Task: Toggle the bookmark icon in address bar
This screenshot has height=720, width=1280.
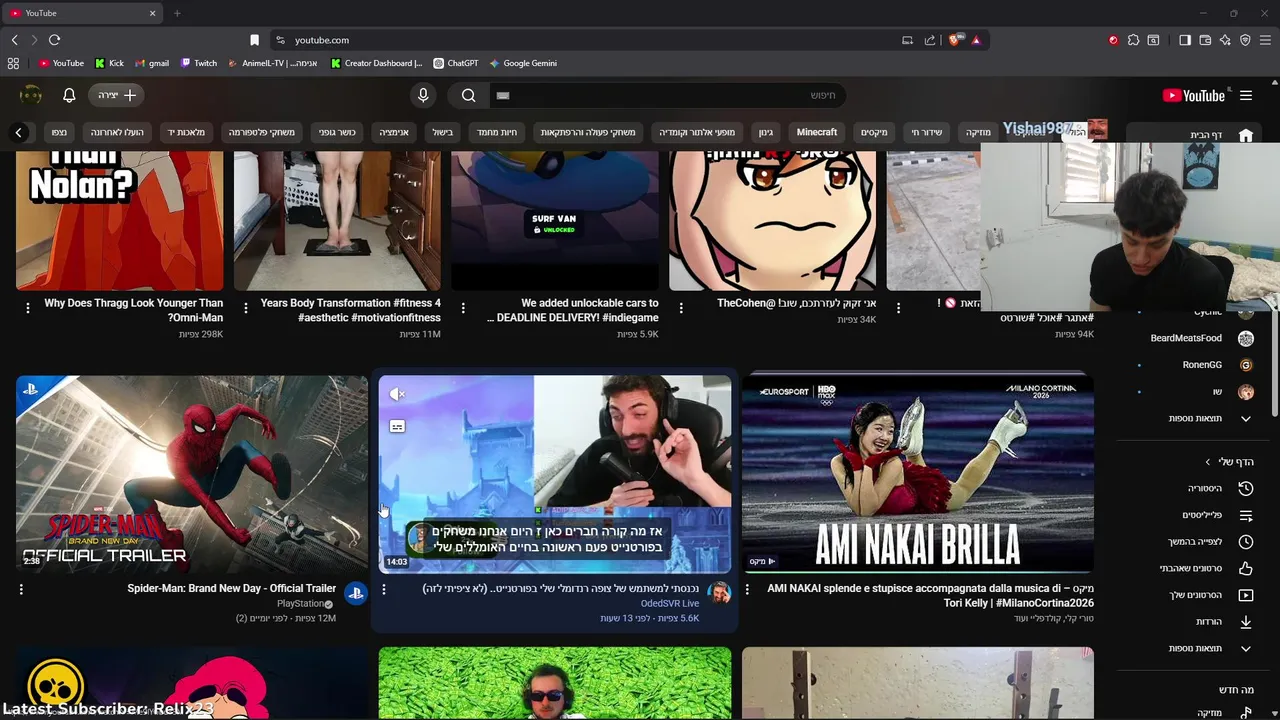Action: coord(254,40)
